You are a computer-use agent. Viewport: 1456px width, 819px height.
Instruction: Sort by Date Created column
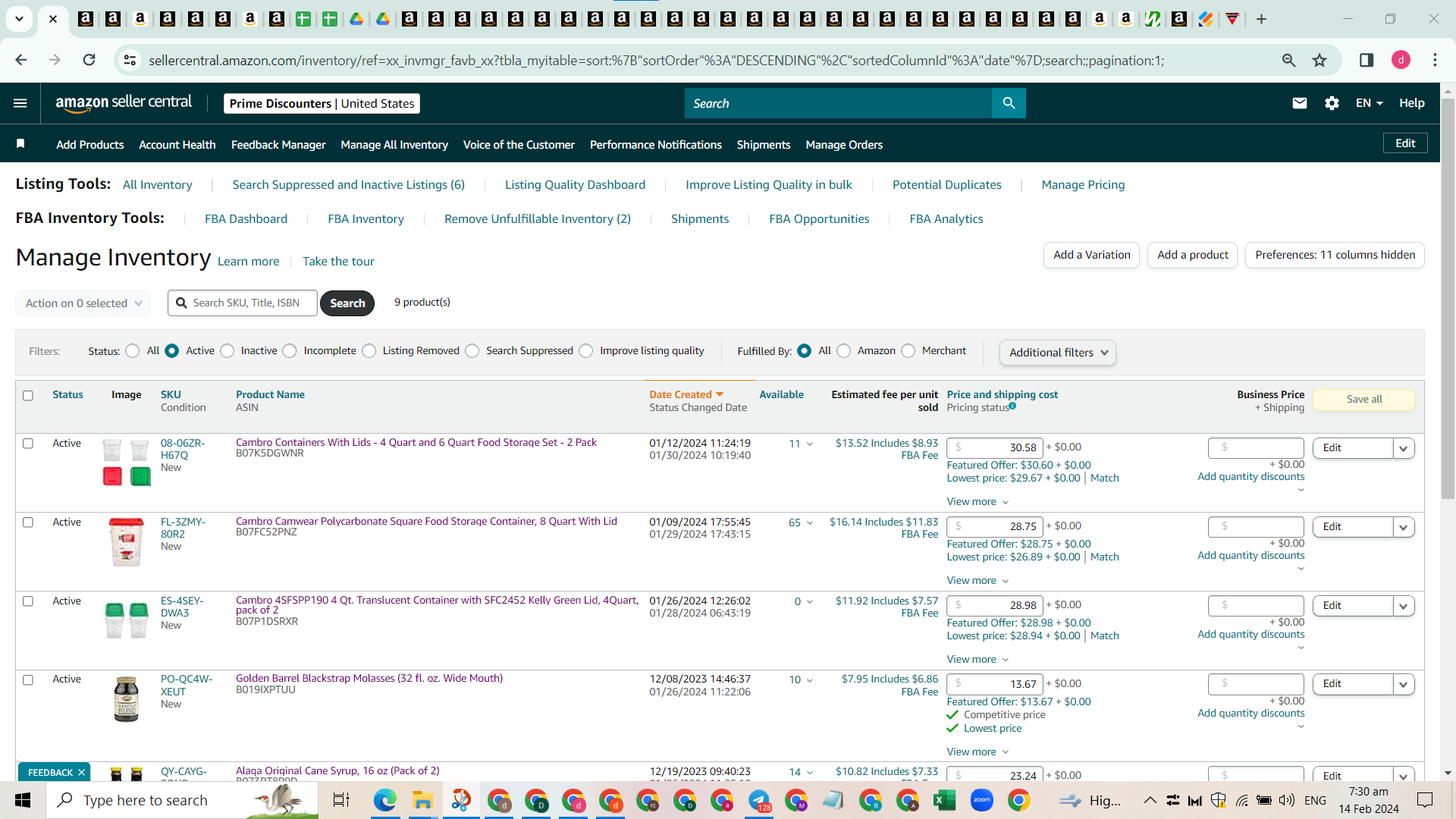[x=686, y=394]
